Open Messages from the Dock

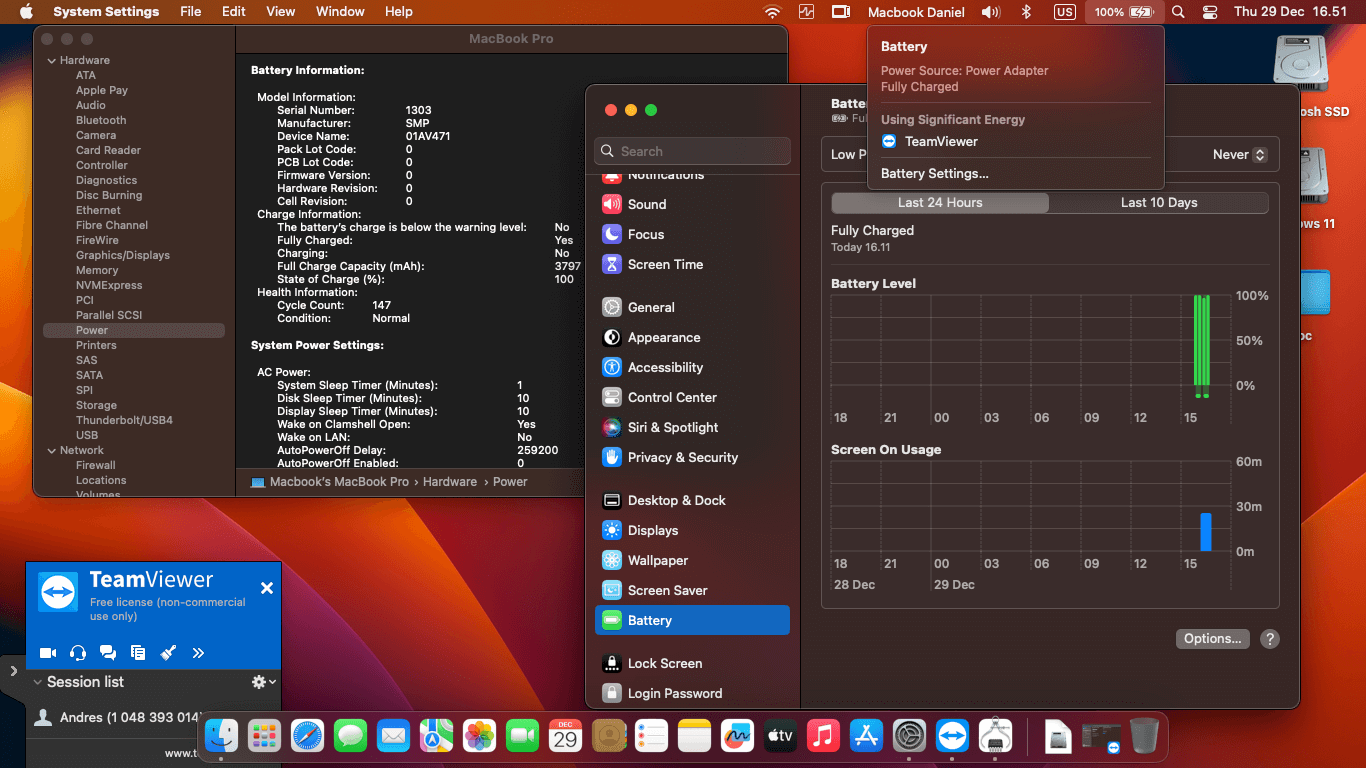pos(350,737)
